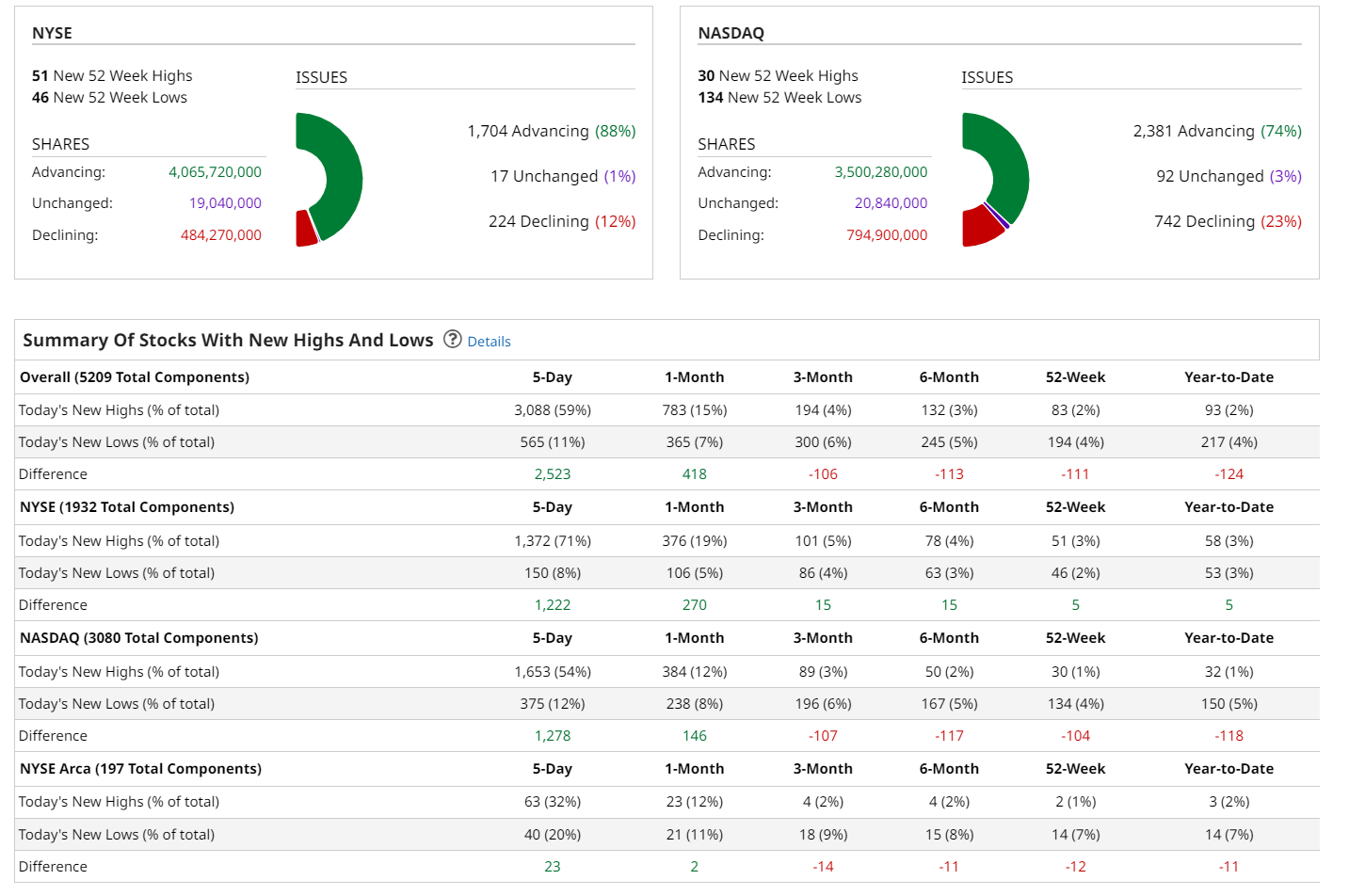Click Overall 1-Month difference value 418

695,474
